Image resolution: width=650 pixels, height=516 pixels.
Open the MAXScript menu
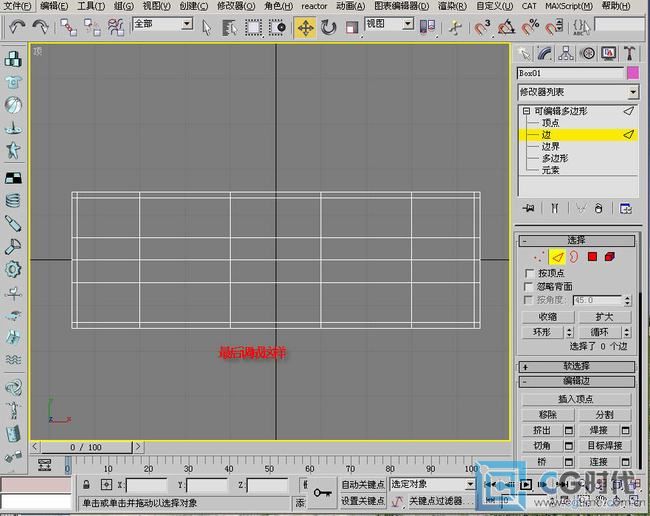point(568,6)
